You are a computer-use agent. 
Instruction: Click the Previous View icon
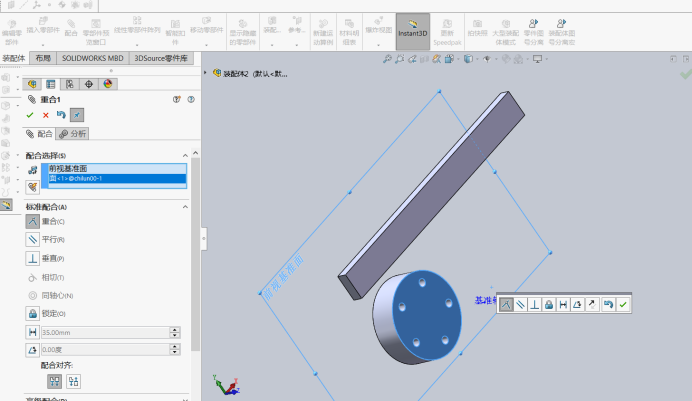pos(412,59)
